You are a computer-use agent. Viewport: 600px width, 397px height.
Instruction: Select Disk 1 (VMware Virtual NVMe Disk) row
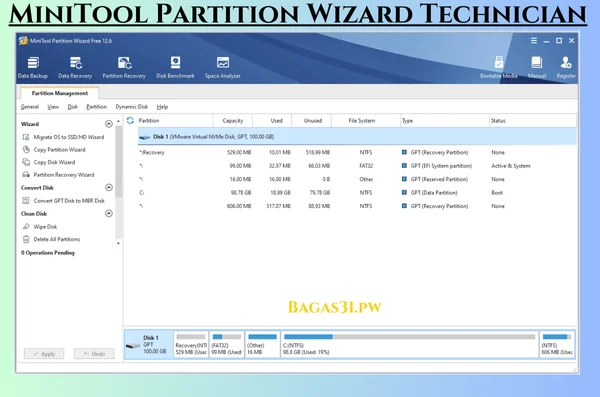point(357,137)
